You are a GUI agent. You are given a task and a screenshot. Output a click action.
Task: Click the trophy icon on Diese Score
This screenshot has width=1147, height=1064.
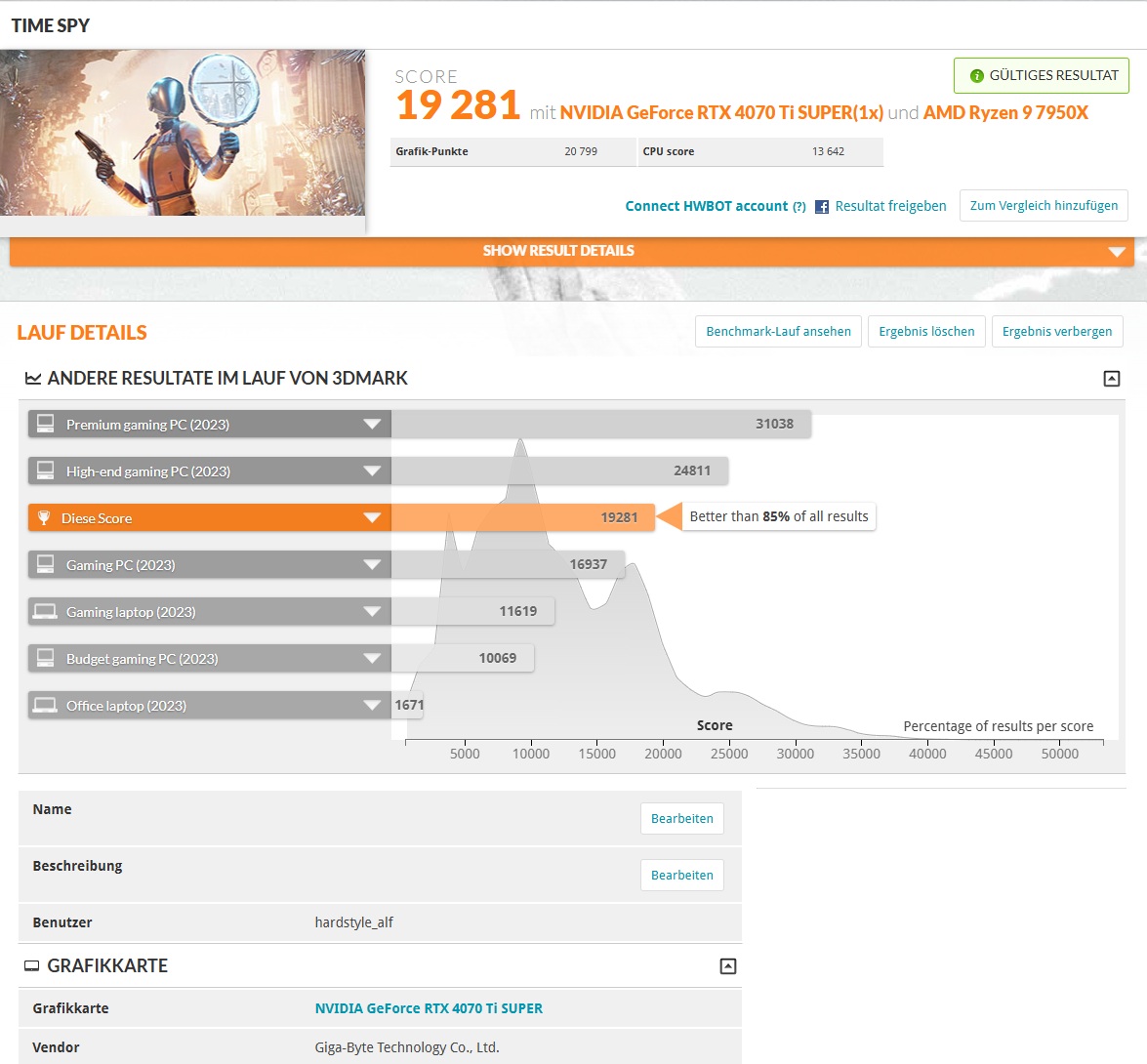[44, 518]
